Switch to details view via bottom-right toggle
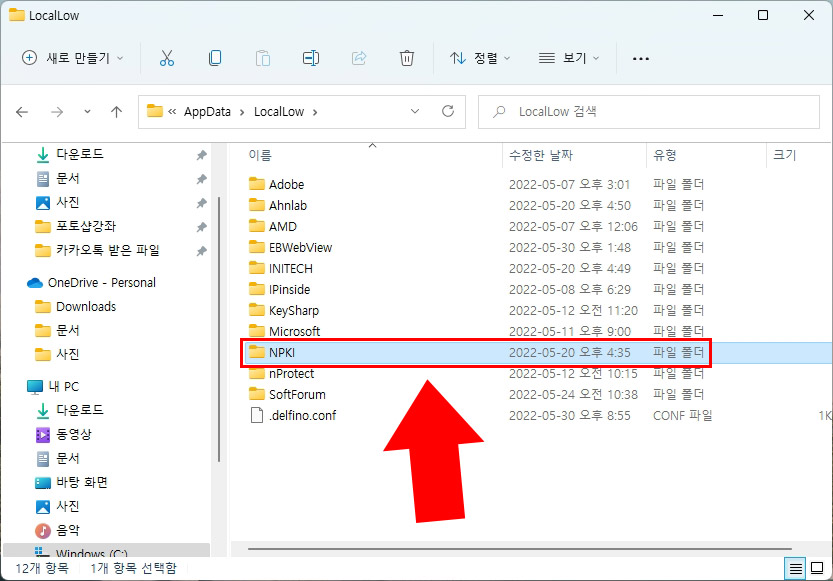This screenshot has width=833, height=581. (795, 568)
